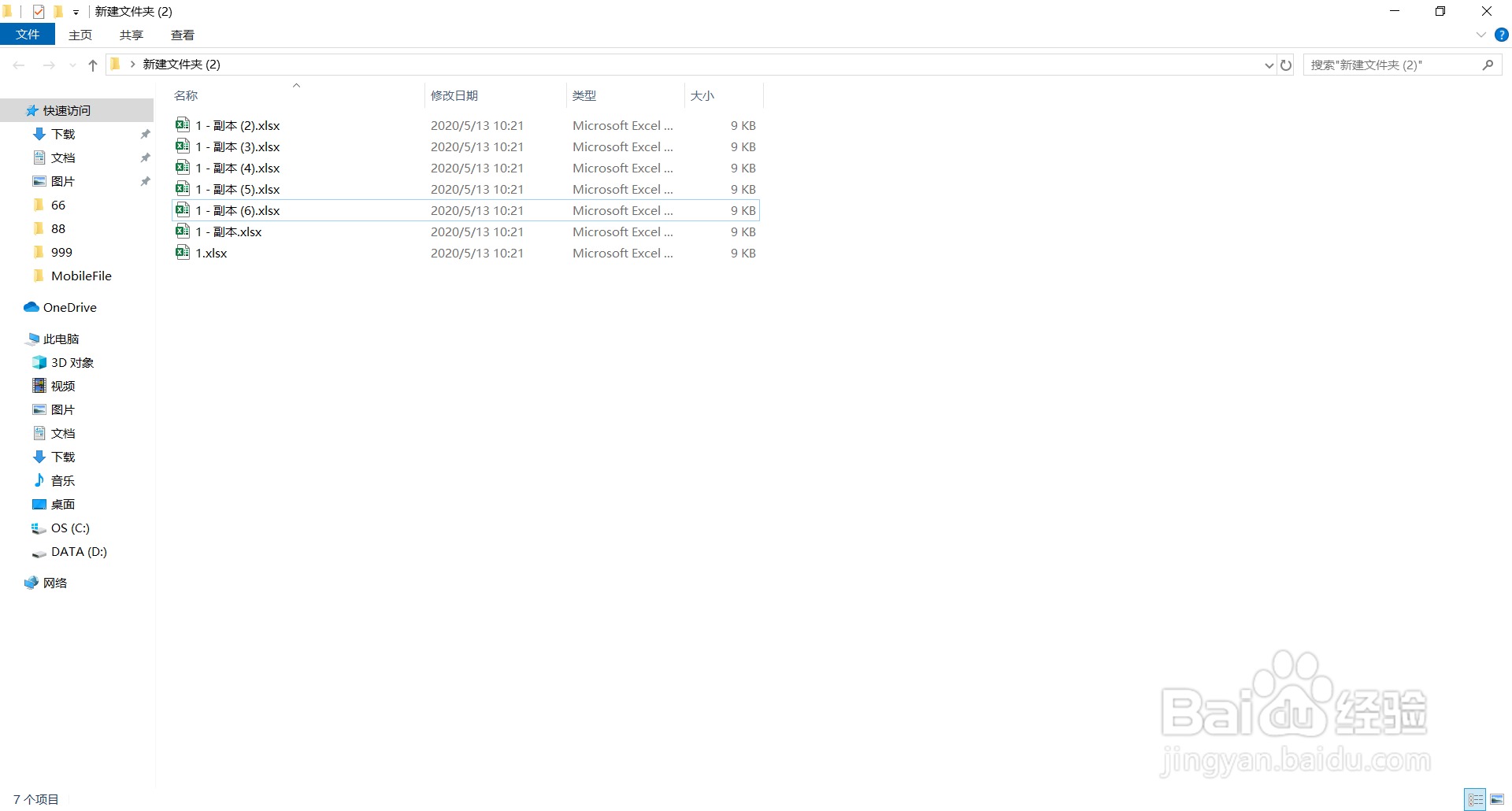Switch to the 查看 ribbon tab
The height and width of the screenshot is (811, 1512).
pos(183,35)
